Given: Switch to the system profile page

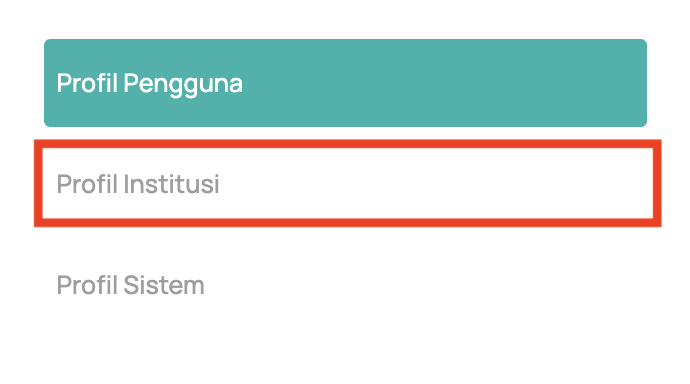Looking at the screenshot, I should pyautogui.click(x=345, y=285).
